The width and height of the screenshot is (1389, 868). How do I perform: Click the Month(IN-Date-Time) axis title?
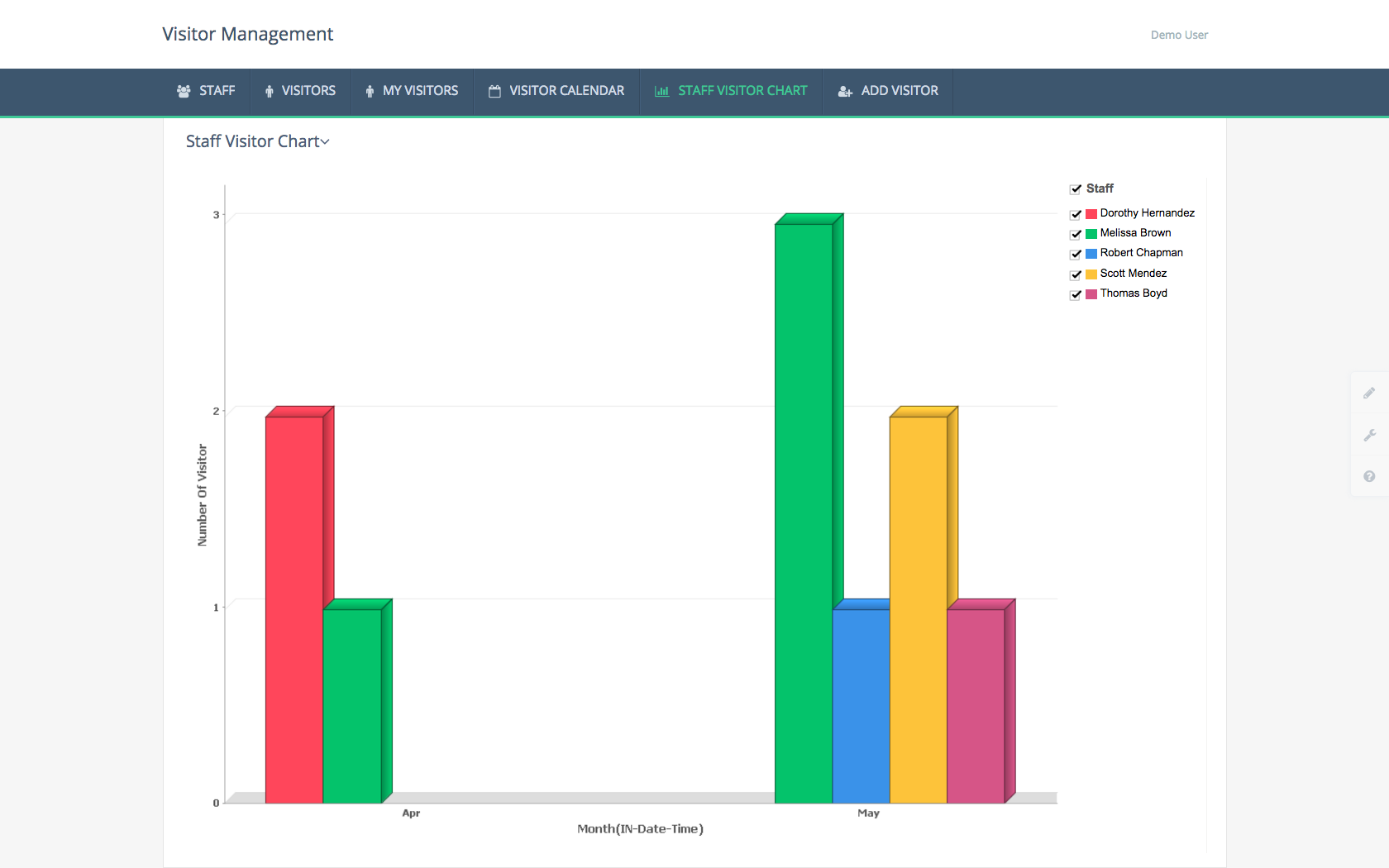pyautogui.click(x=640, y=829)
